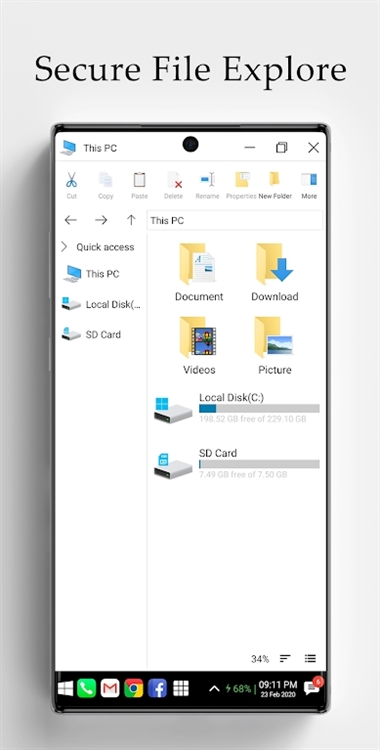Select the Copy toolbar icon
The width and height of the screenshot is (380, 750).
tap(105, 180)
